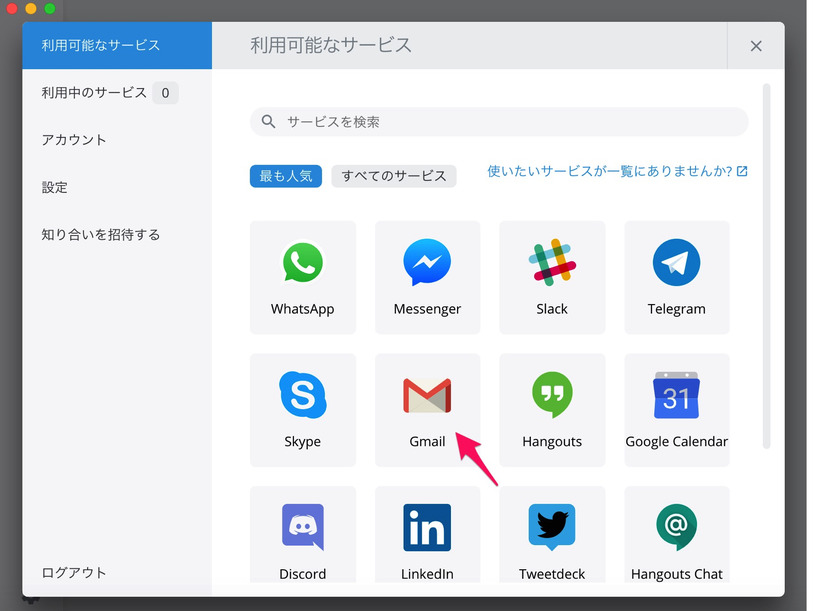Focus the サービスを検索 search field

499,122
